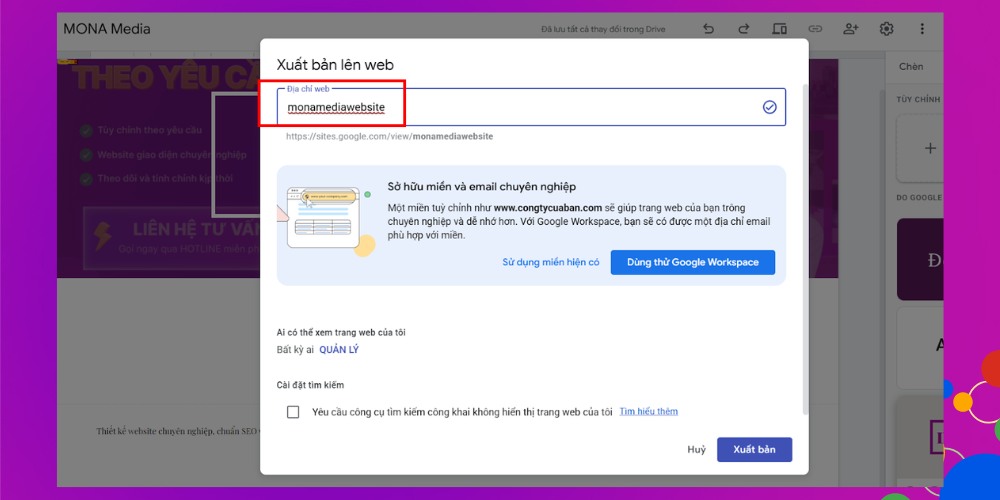Click the dialog's vertical scrollbar
Viewport: 1000px width, 500px height.
pos(804,249)
